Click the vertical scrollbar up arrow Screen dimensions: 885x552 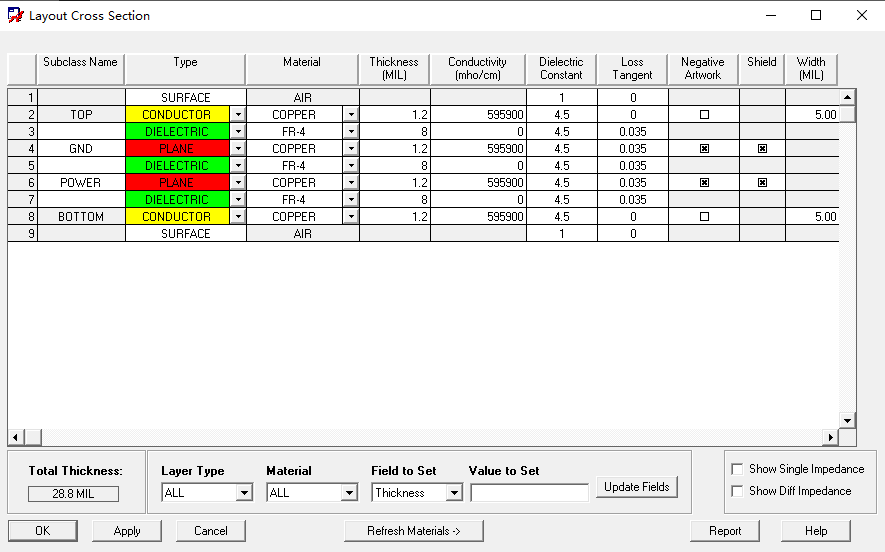(847, 97)
